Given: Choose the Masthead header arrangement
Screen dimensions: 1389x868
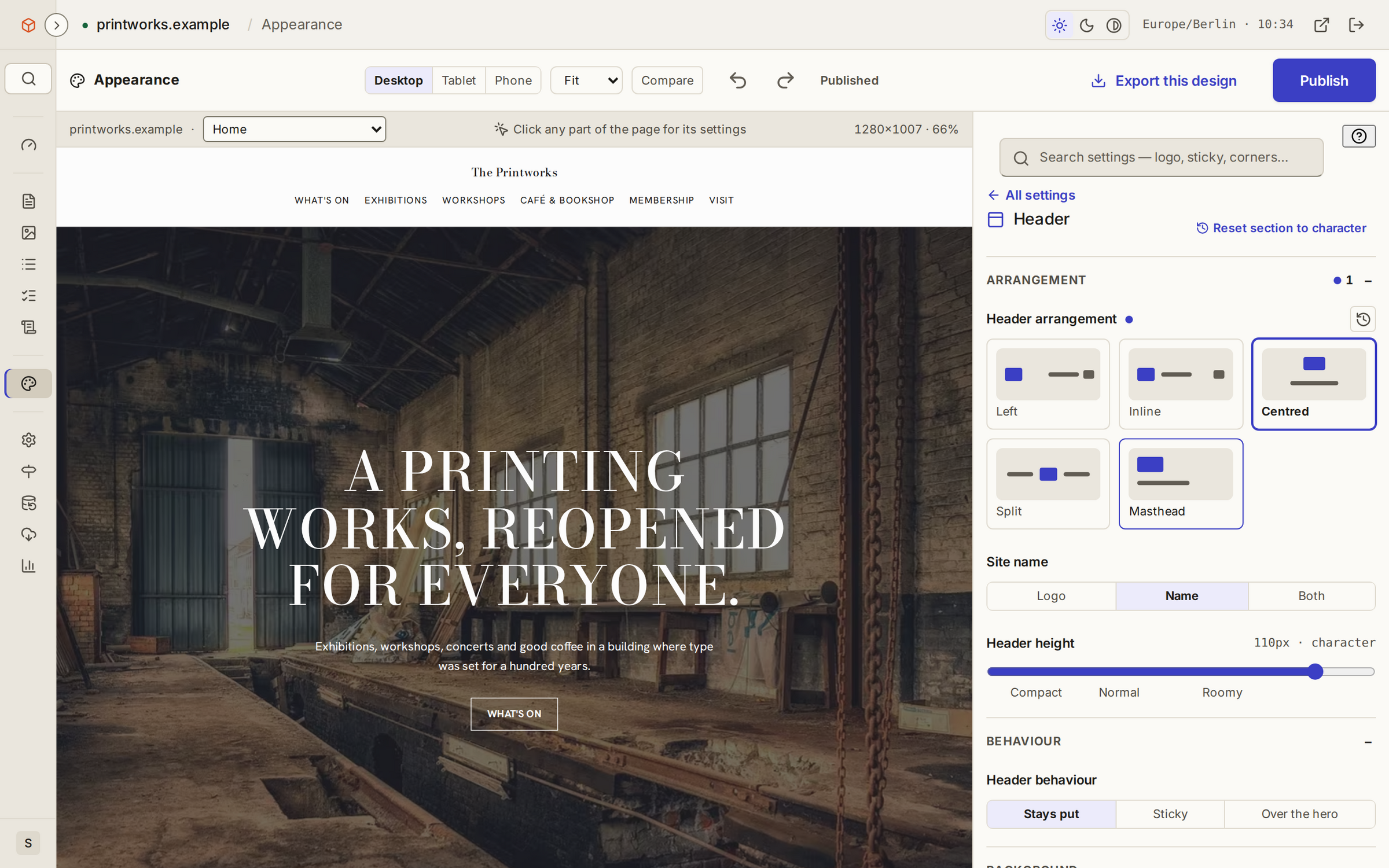Looking at the screenshot, I should [x=1181, y=484].
